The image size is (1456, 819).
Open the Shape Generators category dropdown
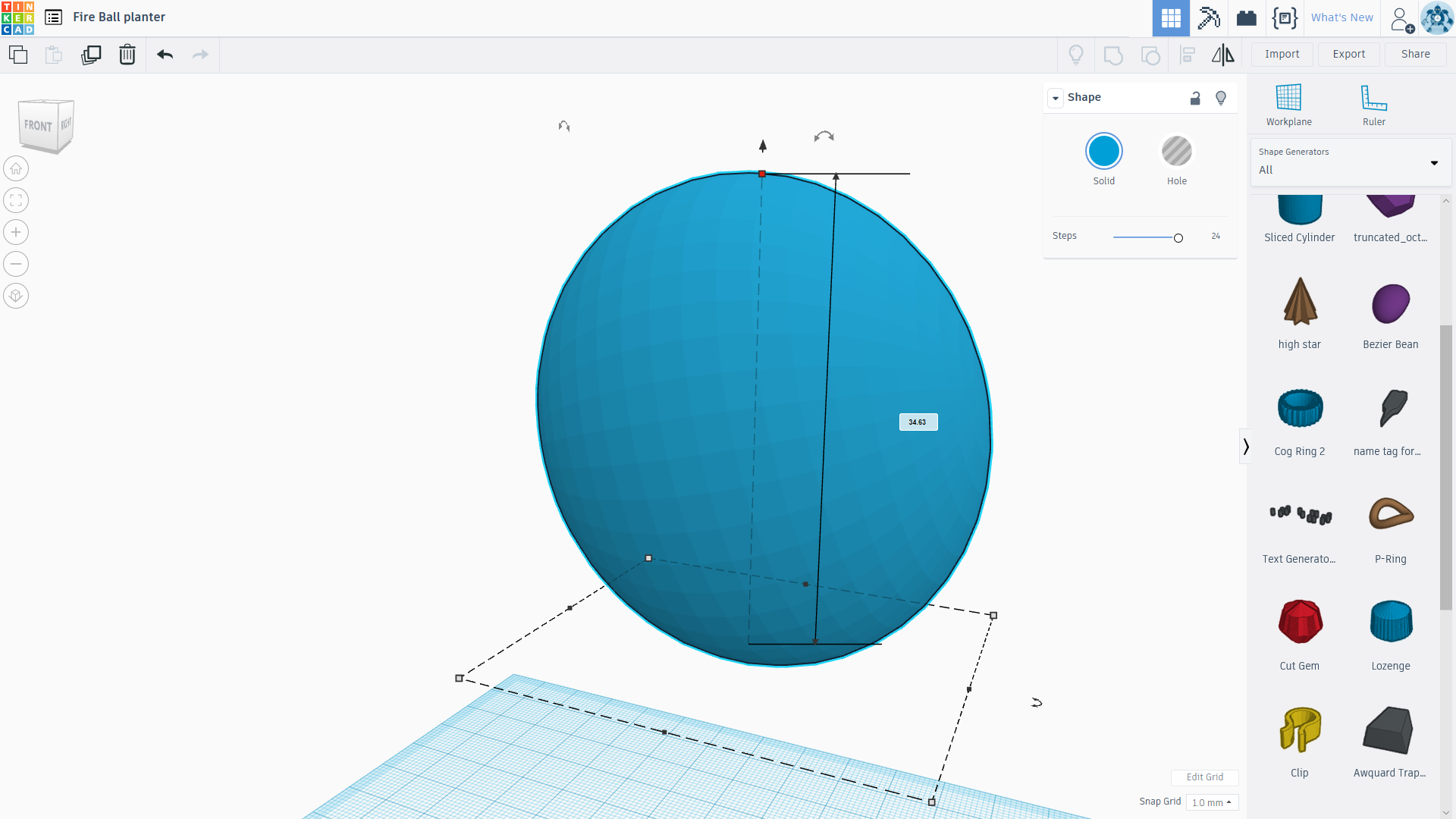click(x=1350, y=162)
